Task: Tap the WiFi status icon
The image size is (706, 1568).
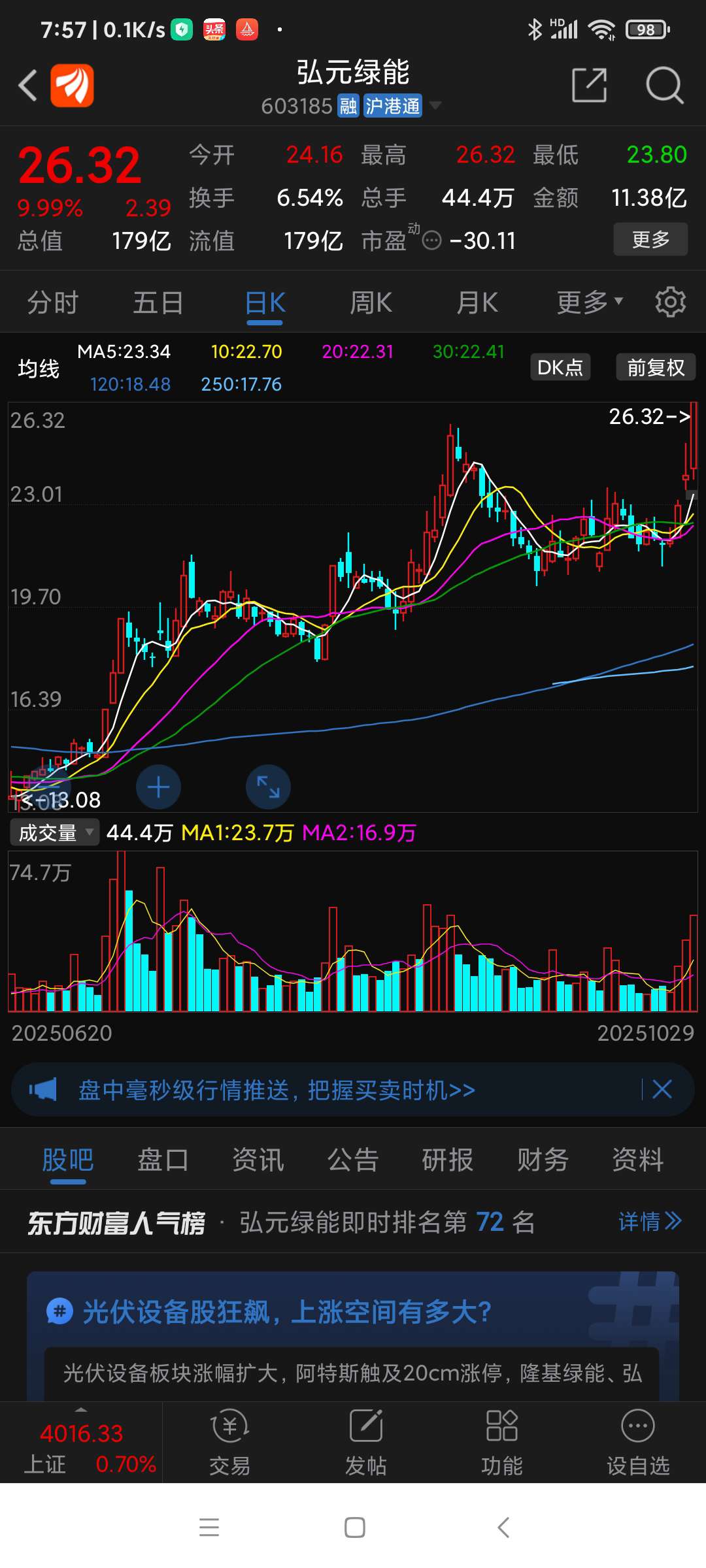Action: 601,29
